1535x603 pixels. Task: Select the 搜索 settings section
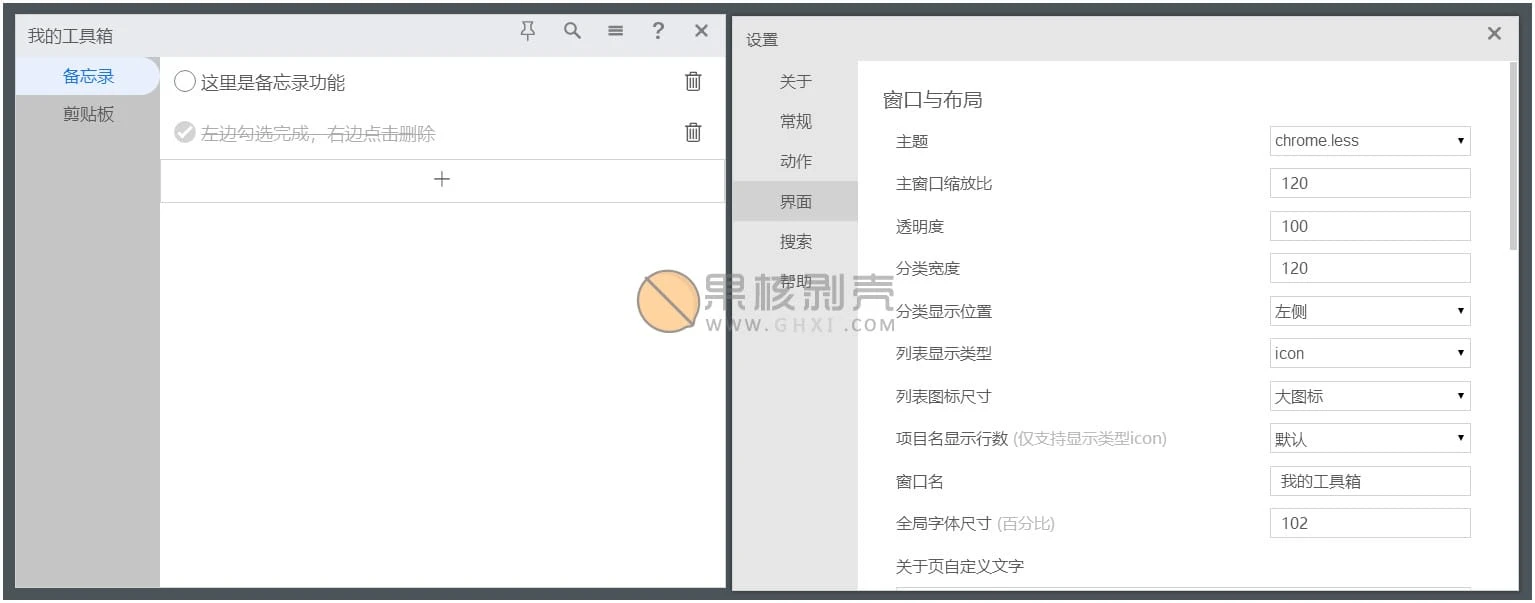click(x=795, y=241)
